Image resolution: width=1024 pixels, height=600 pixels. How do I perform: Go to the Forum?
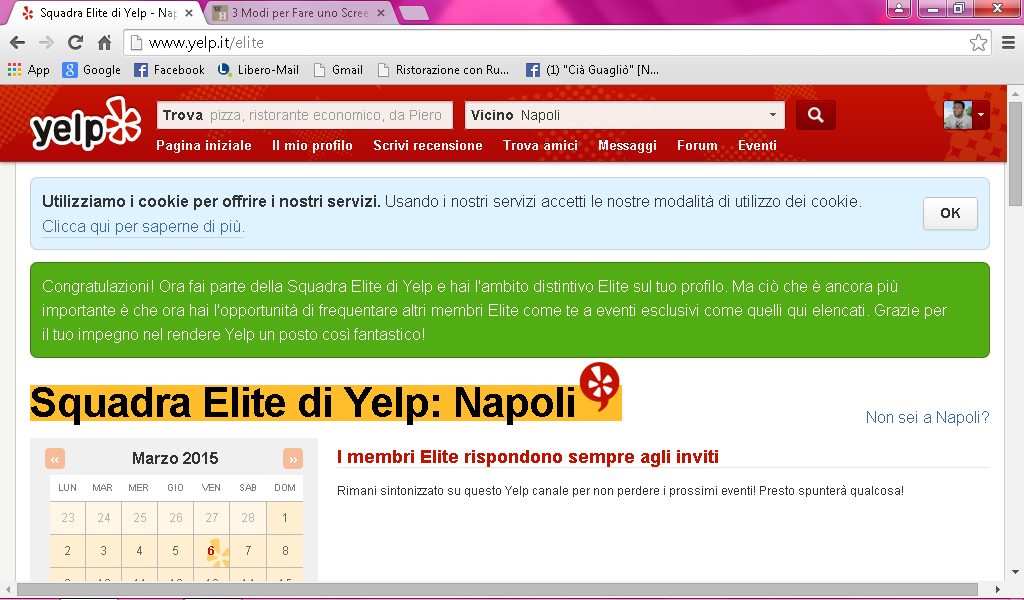[x=697, y=146]
